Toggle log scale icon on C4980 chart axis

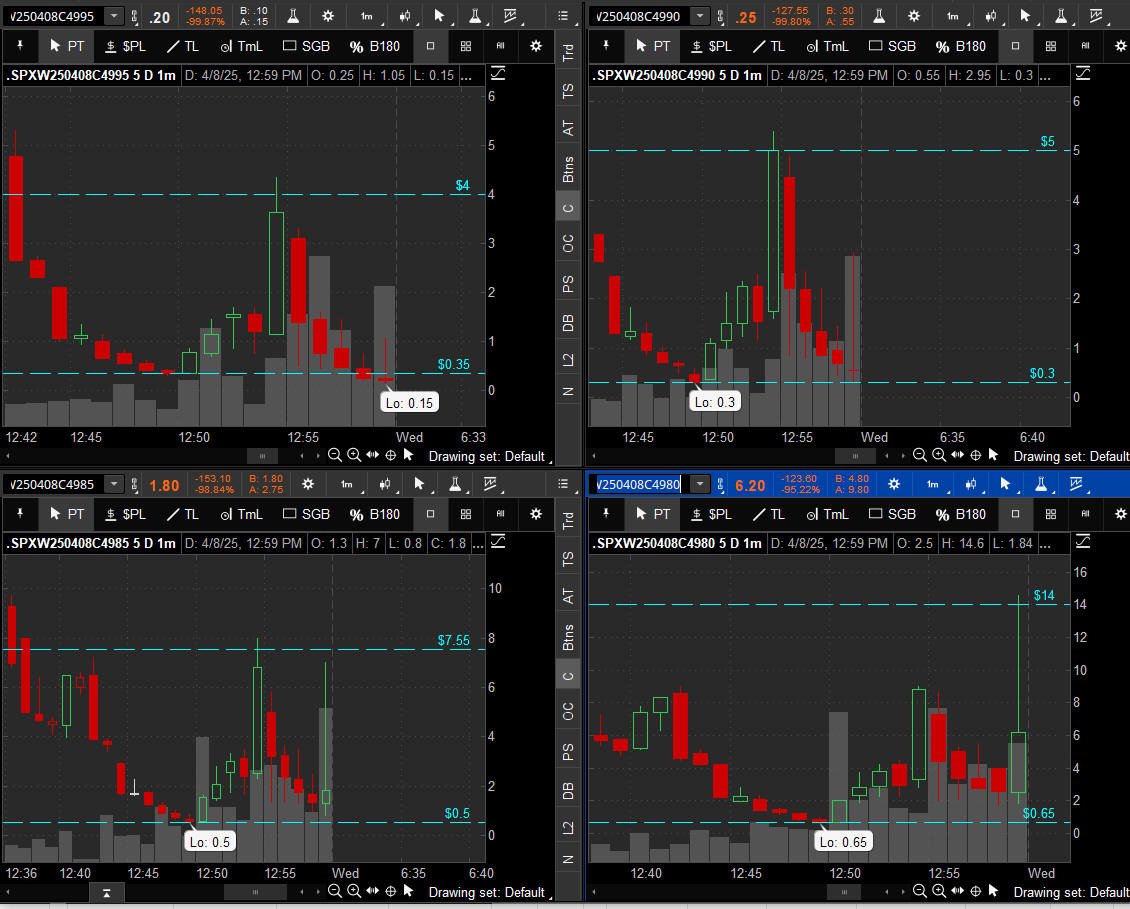pos(1082,541)
